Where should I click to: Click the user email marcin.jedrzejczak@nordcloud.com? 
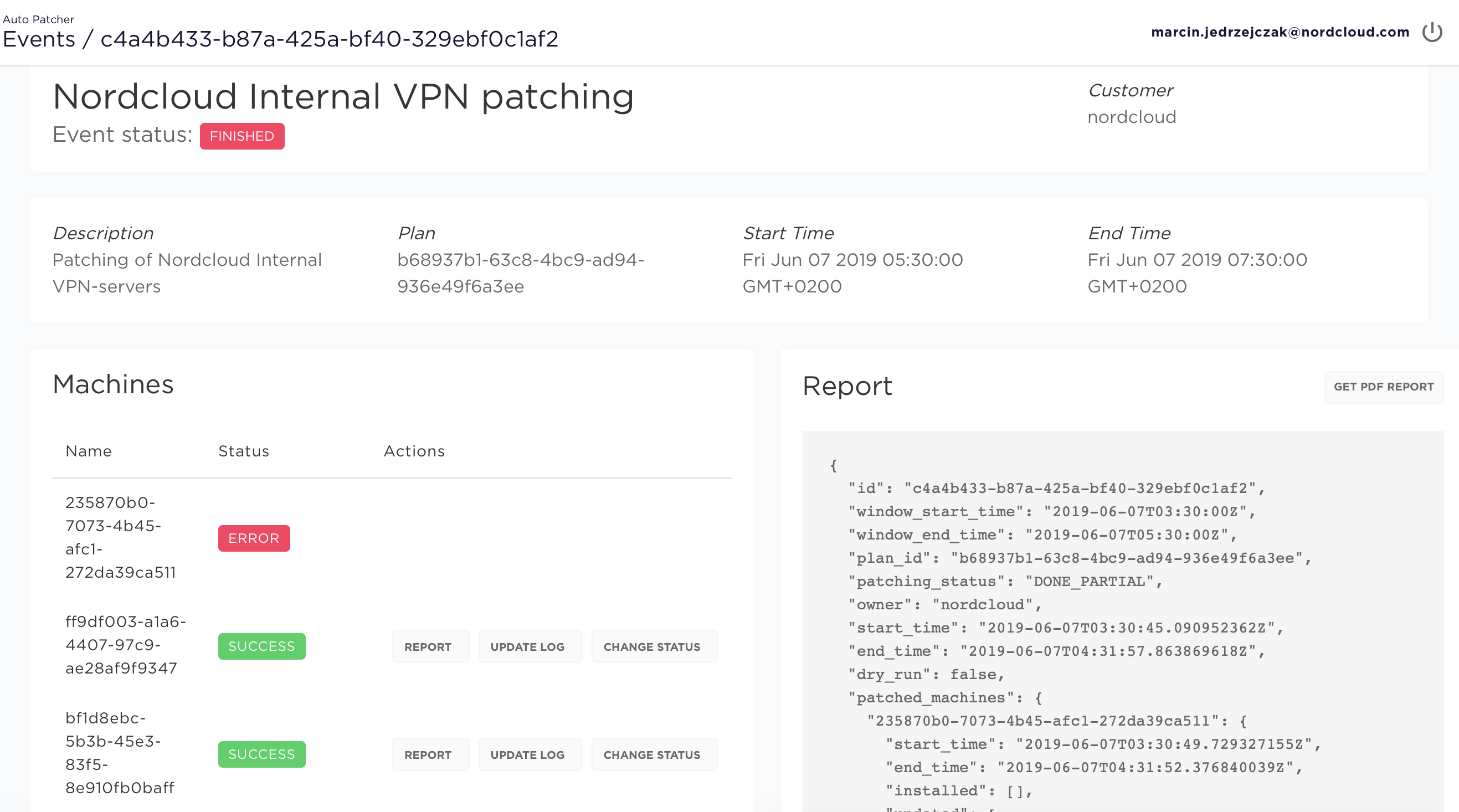coord(1280,32)
